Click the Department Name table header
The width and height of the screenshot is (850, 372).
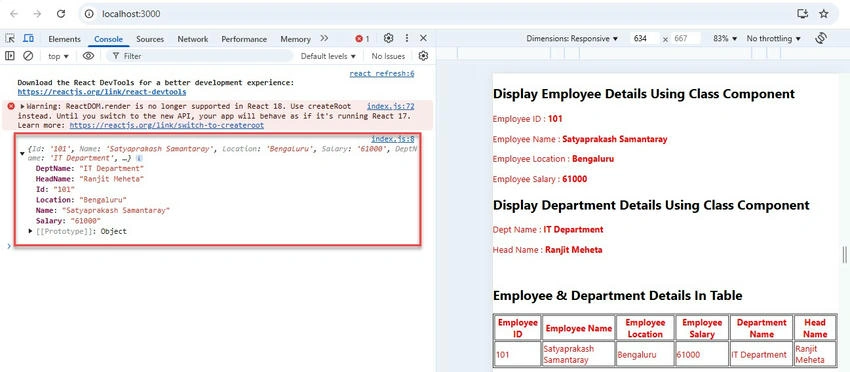coord(761,328)
